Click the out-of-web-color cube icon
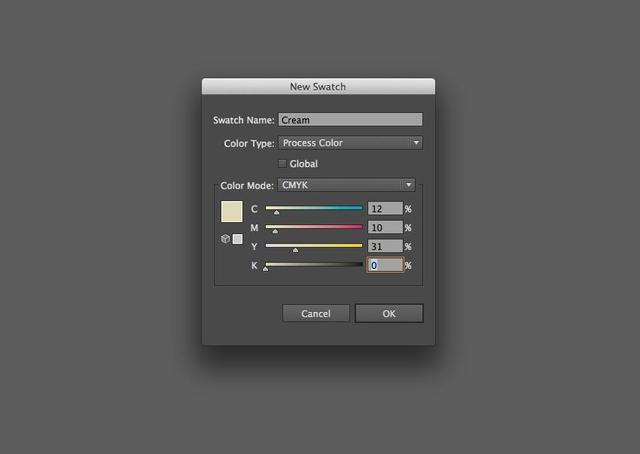 coord(225,239)
